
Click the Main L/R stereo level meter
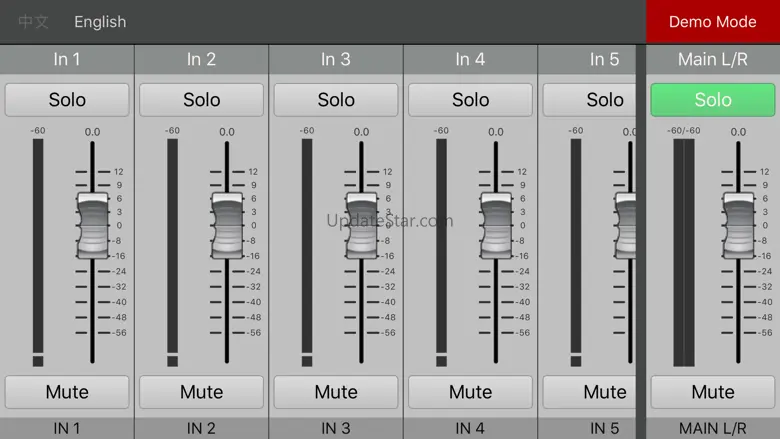tap(684, 253)
